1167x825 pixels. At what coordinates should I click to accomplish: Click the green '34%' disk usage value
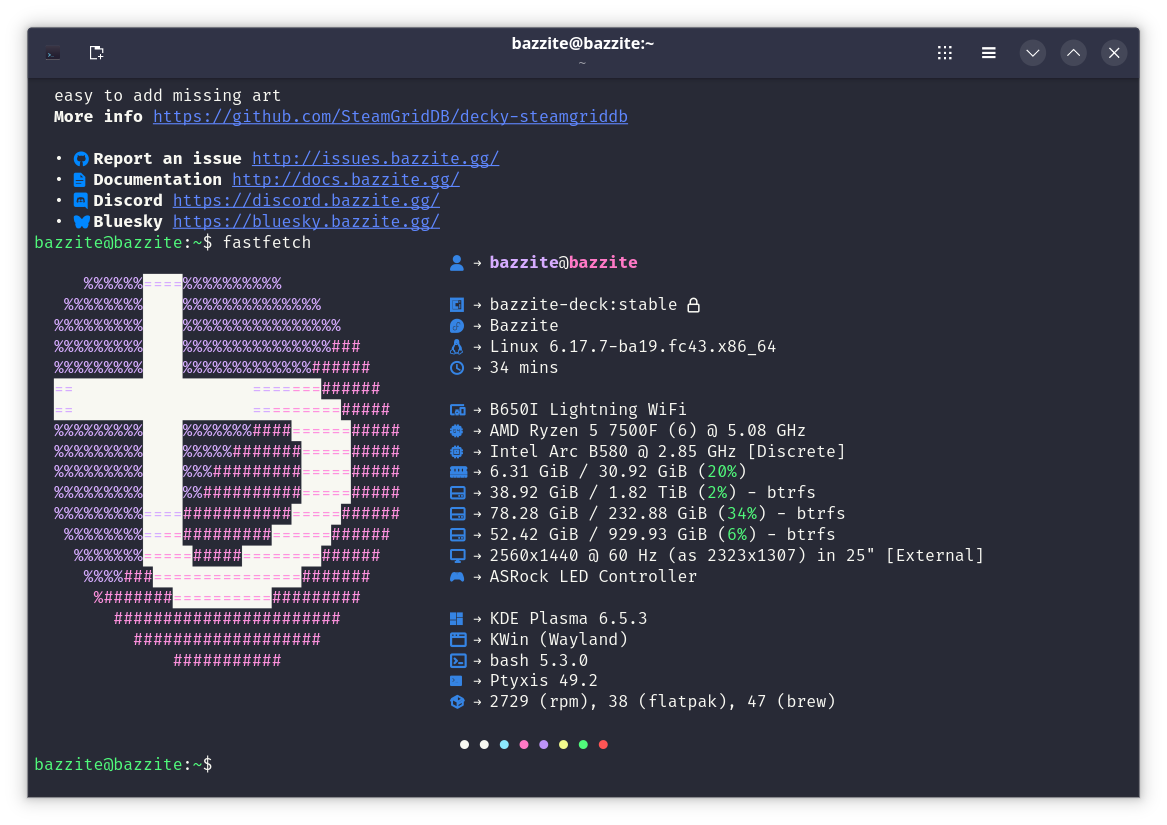click(742, 514)
